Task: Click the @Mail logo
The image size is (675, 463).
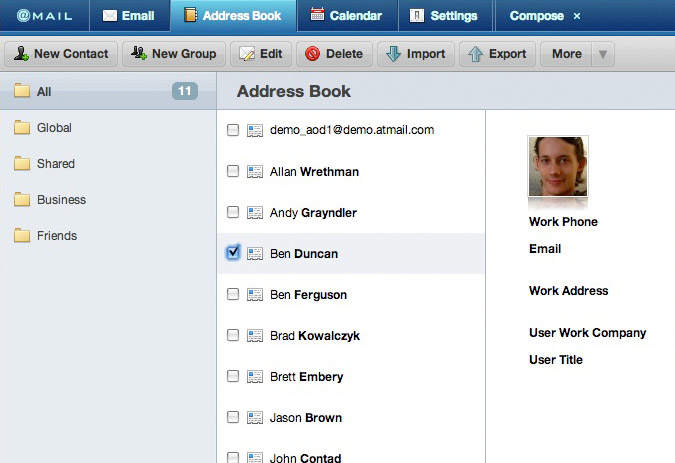Action: pos(44,16)
